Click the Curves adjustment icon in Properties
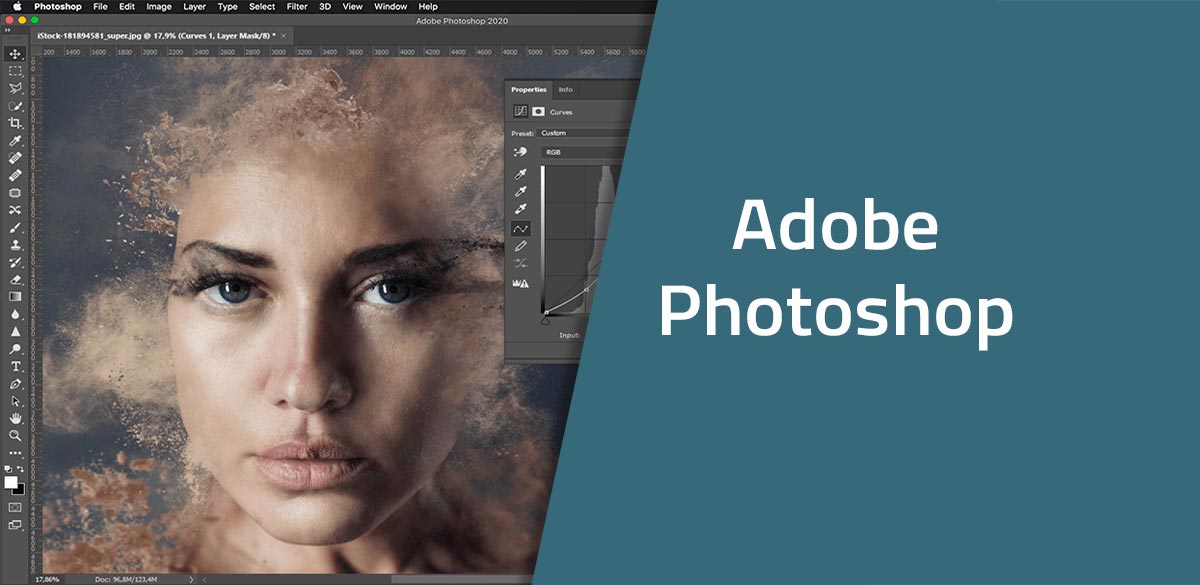This screenshot has width=1200, height=585. click(x=520, y=112)
